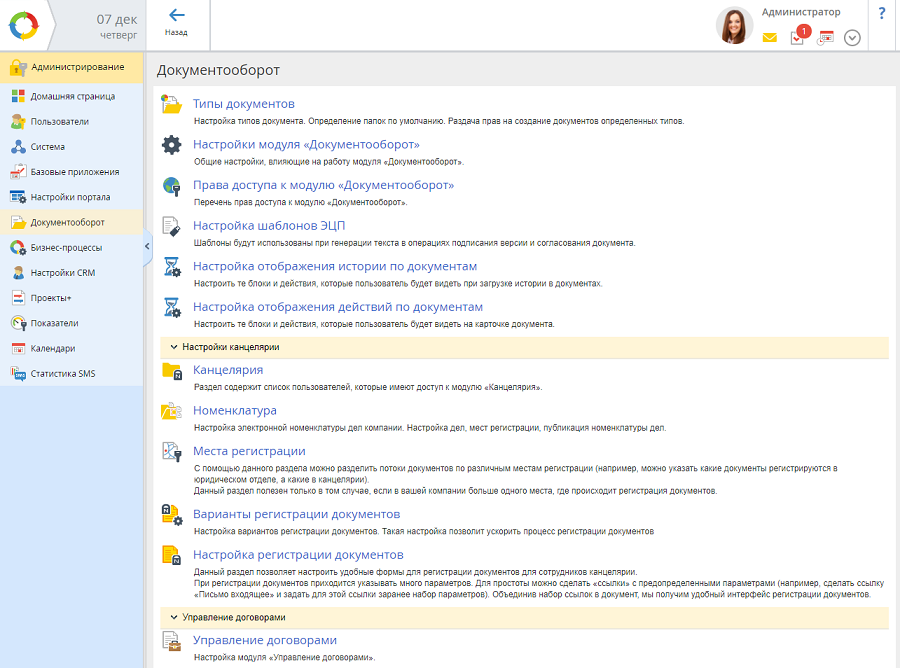Image resolution: width=900 pixels, height=668 pixels.
Task: Click the Типы документов folder icon
Action: click(172, 105)
